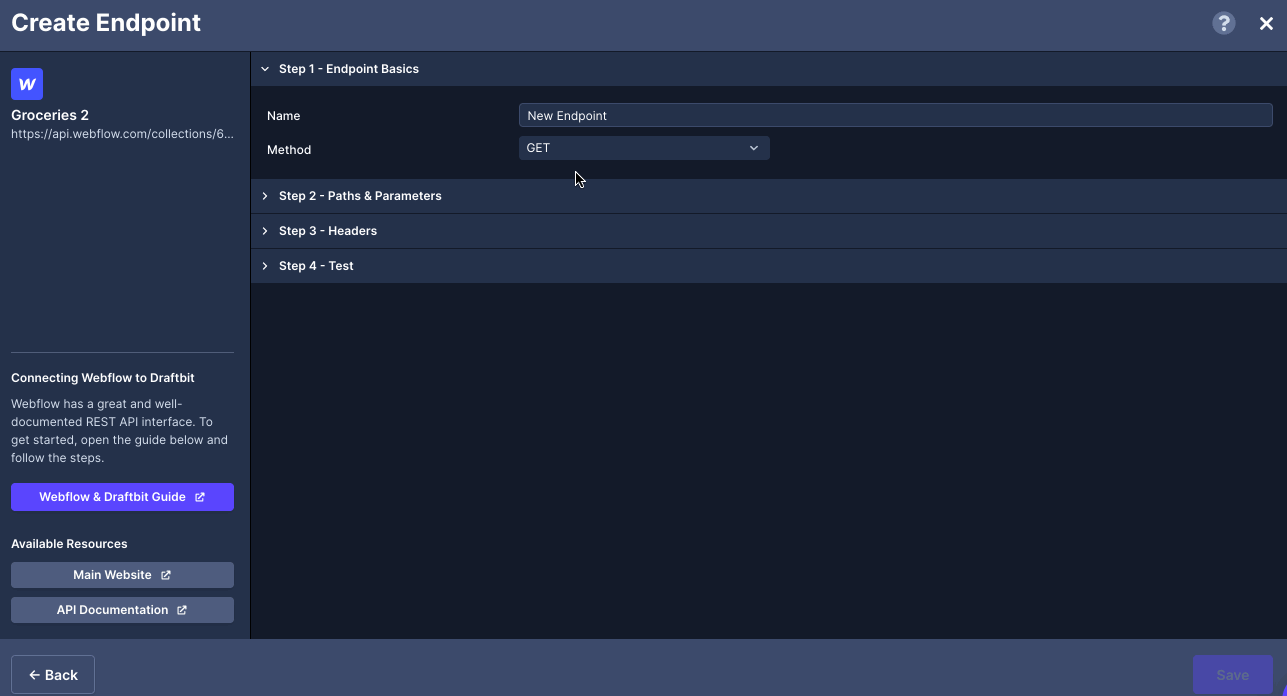Open the API Documentation resource
The image size is (1287, 696).
[122, 610]
